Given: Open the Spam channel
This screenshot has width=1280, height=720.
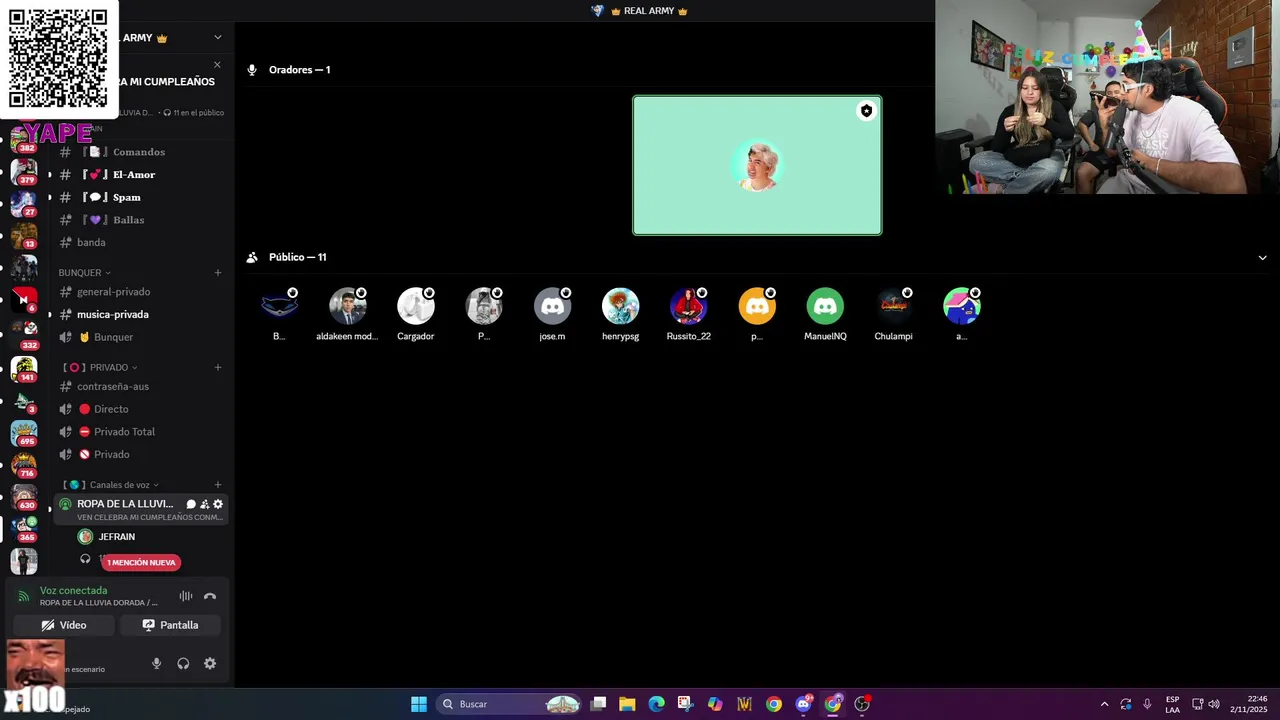Looking at the screenshot, I should pos(141,197).
